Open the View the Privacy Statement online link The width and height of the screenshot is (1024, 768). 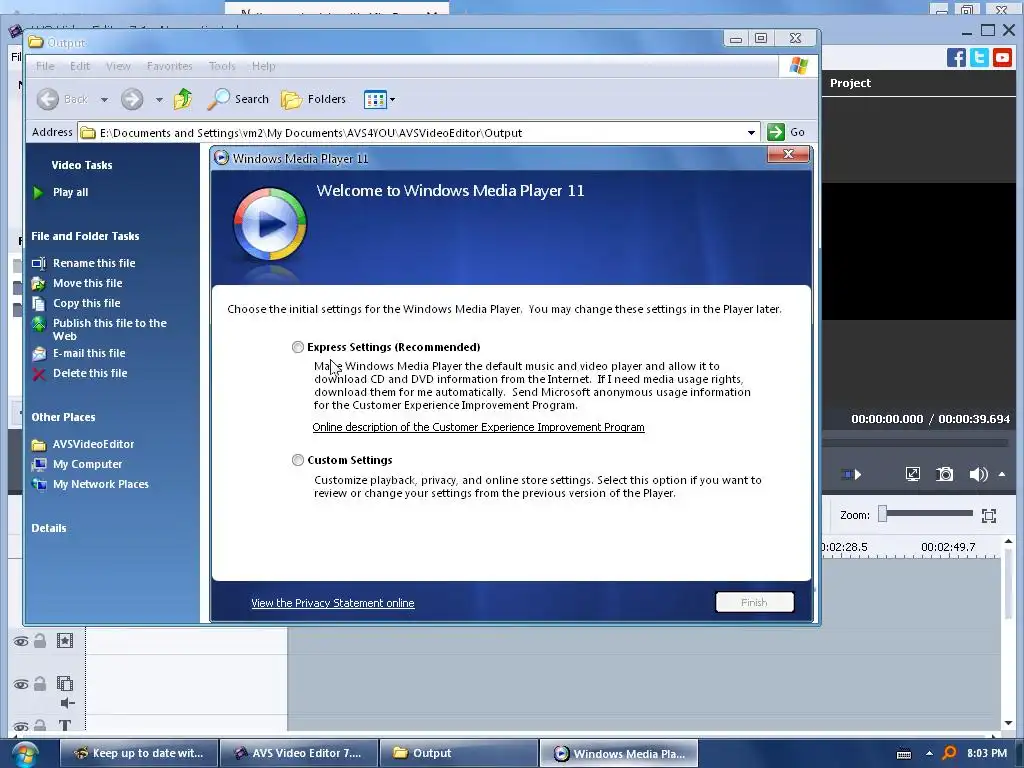coord(332,603)
